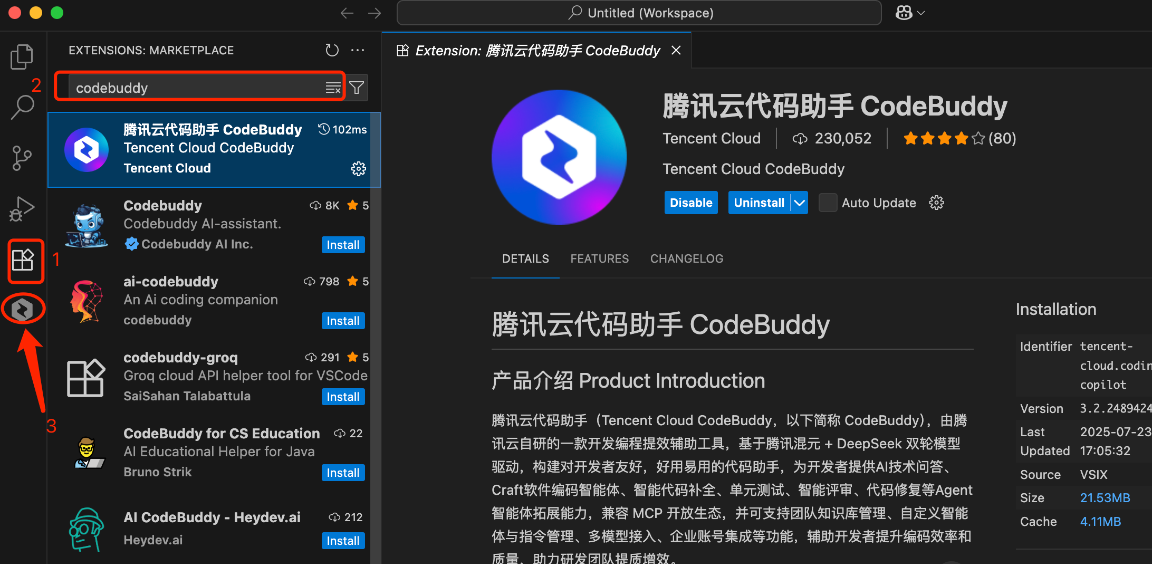Image resolution: width=1152 pixels, height=564 pixels.
Task: Click the Untitled (Workspace) command center
Action: click(x=639, y=12)
